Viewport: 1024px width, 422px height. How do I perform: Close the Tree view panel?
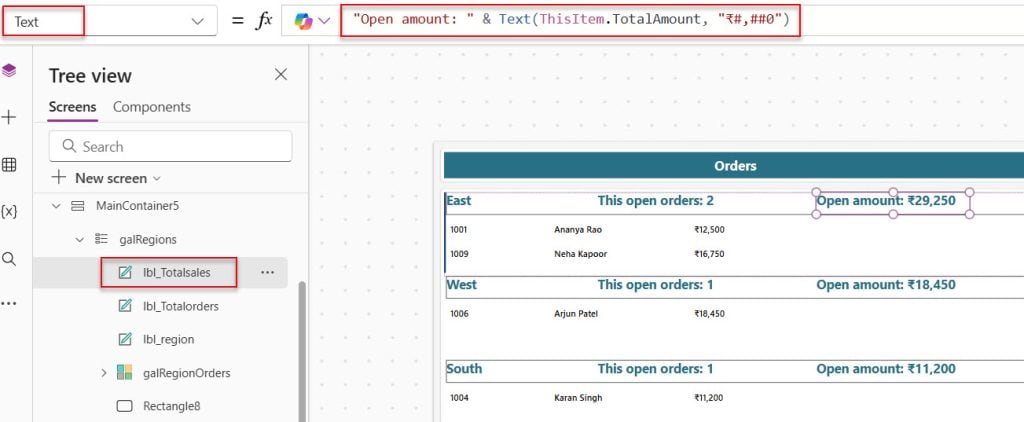coord(281,74)
